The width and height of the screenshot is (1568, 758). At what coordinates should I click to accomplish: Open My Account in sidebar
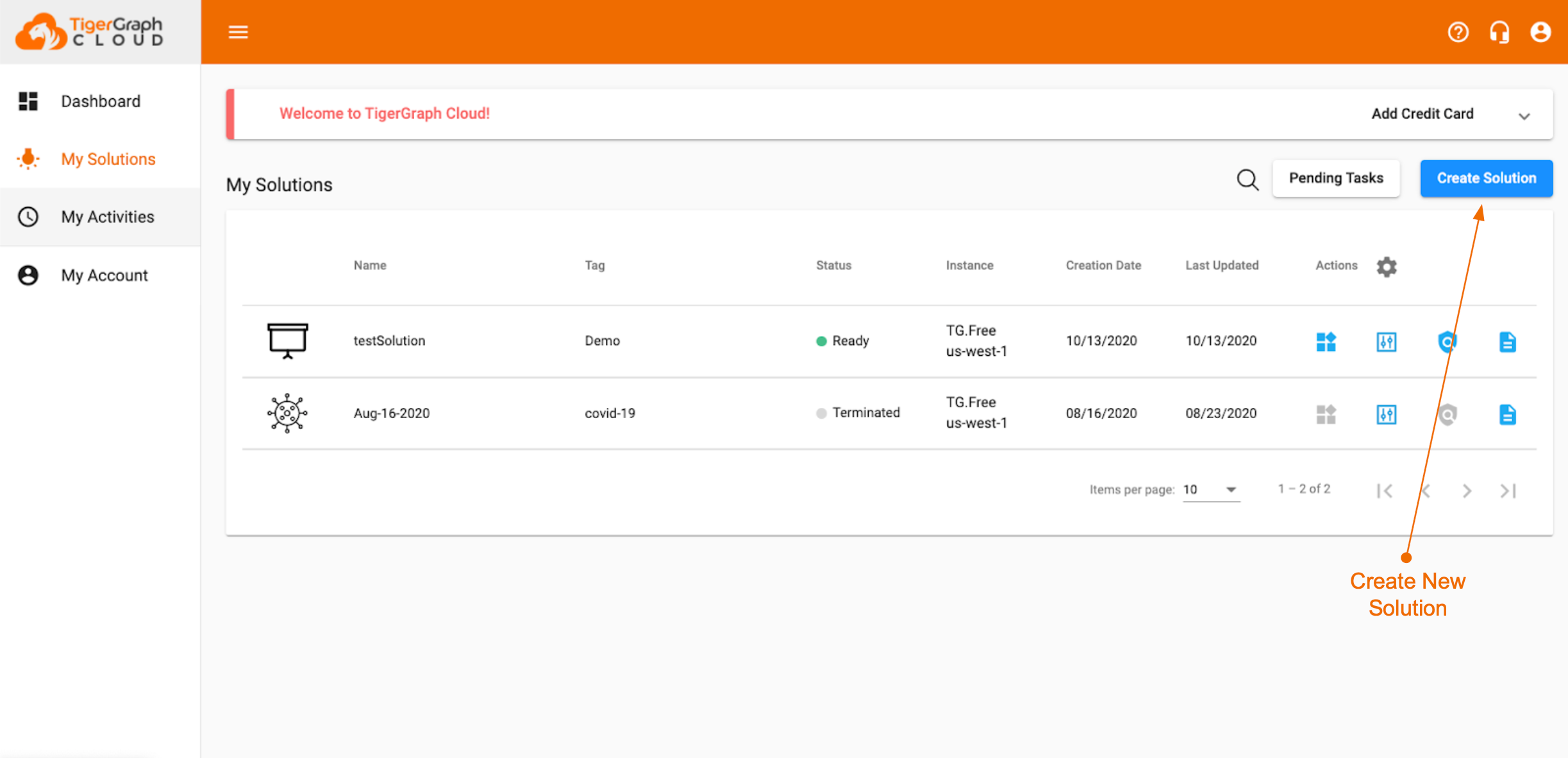coord(104,275)
